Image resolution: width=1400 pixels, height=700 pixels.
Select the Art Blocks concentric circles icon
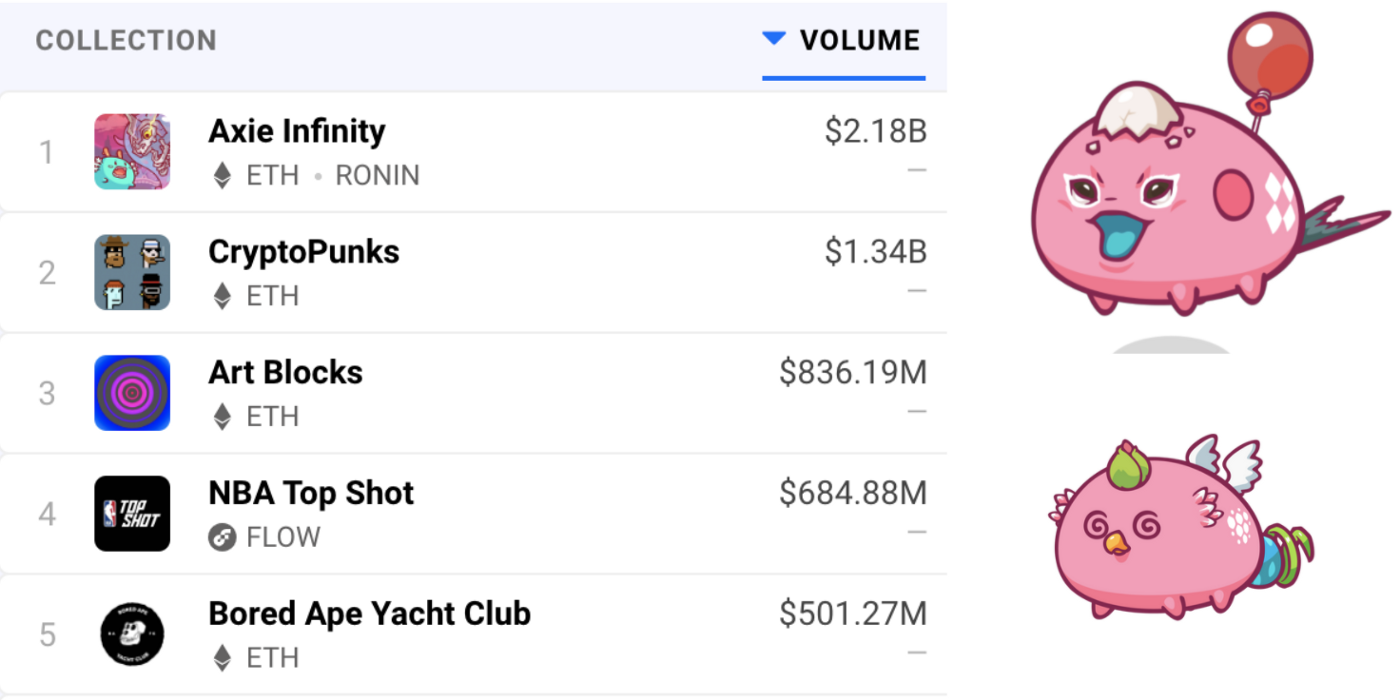tap(132, 393)
